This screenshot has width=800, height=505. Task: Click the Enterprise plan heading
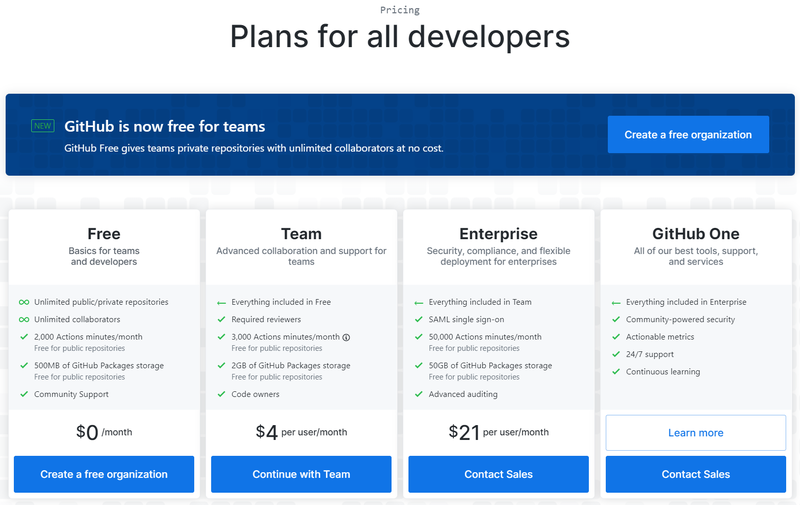(498, 234)
